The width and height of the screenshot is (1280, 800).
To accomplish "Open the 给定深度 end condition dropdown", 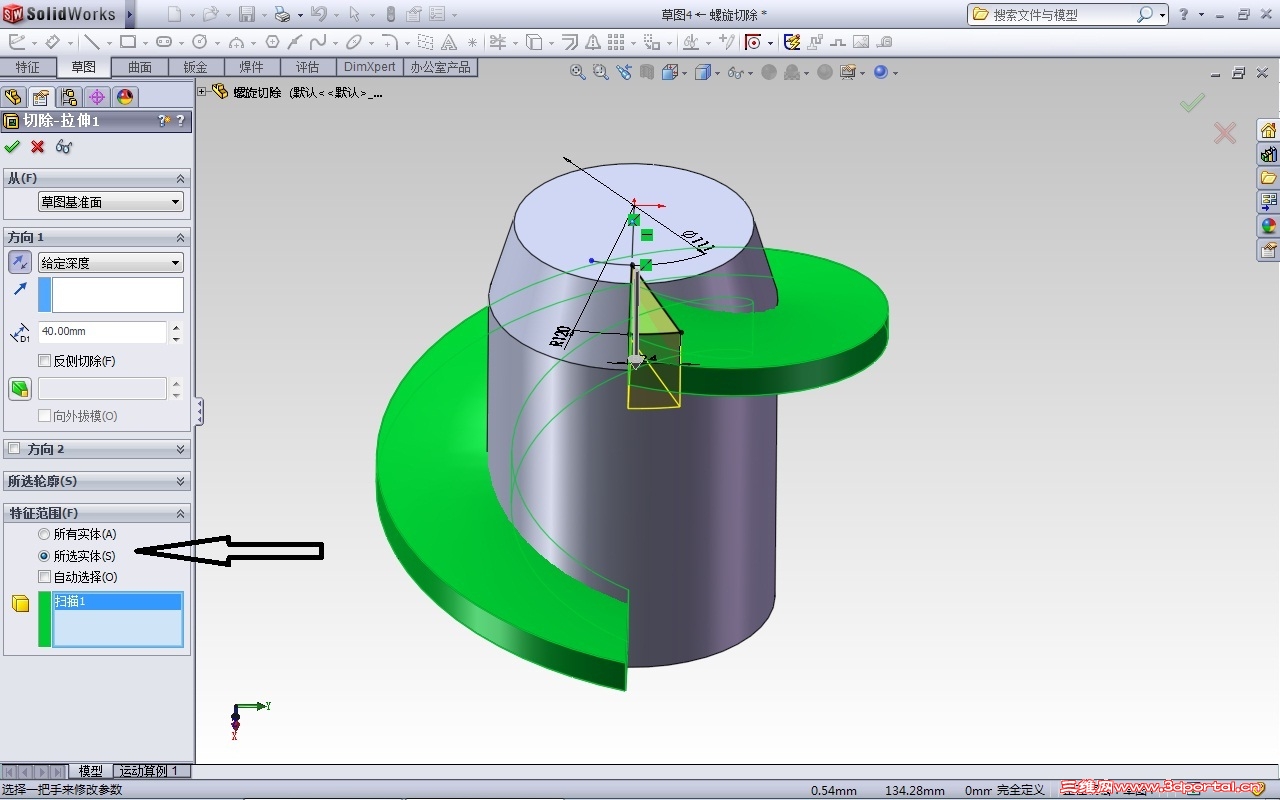I will (x=111, y=263).
